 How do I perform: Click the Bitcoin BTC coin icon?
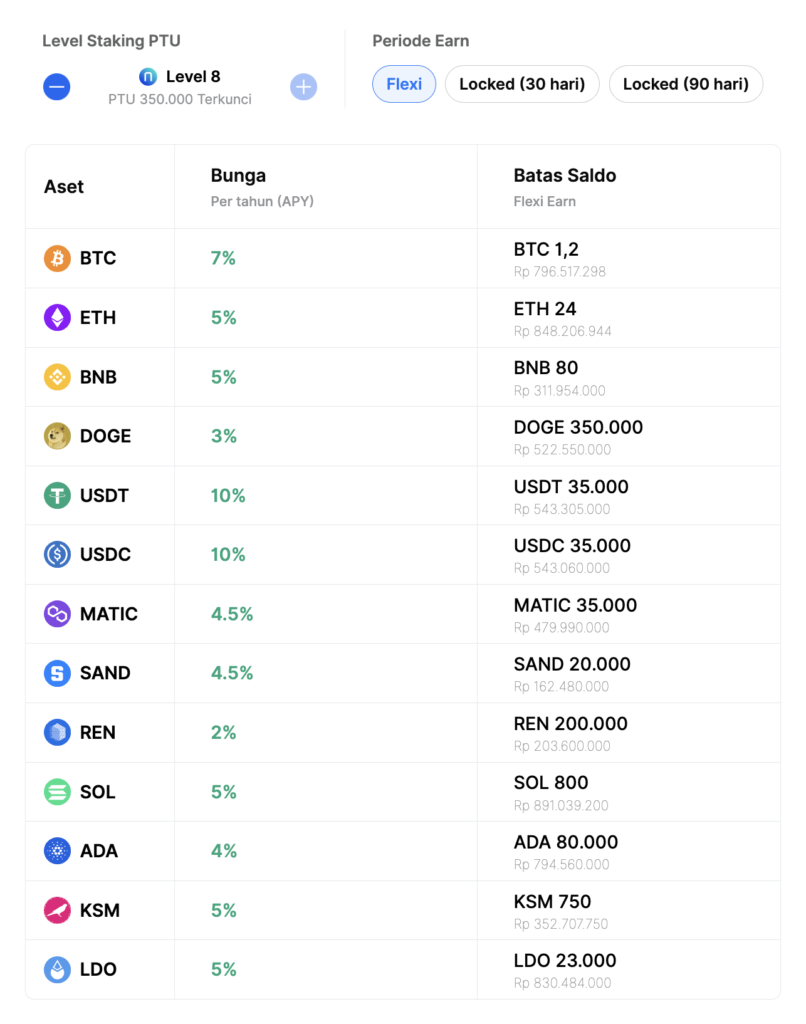[x=57, y=258]
